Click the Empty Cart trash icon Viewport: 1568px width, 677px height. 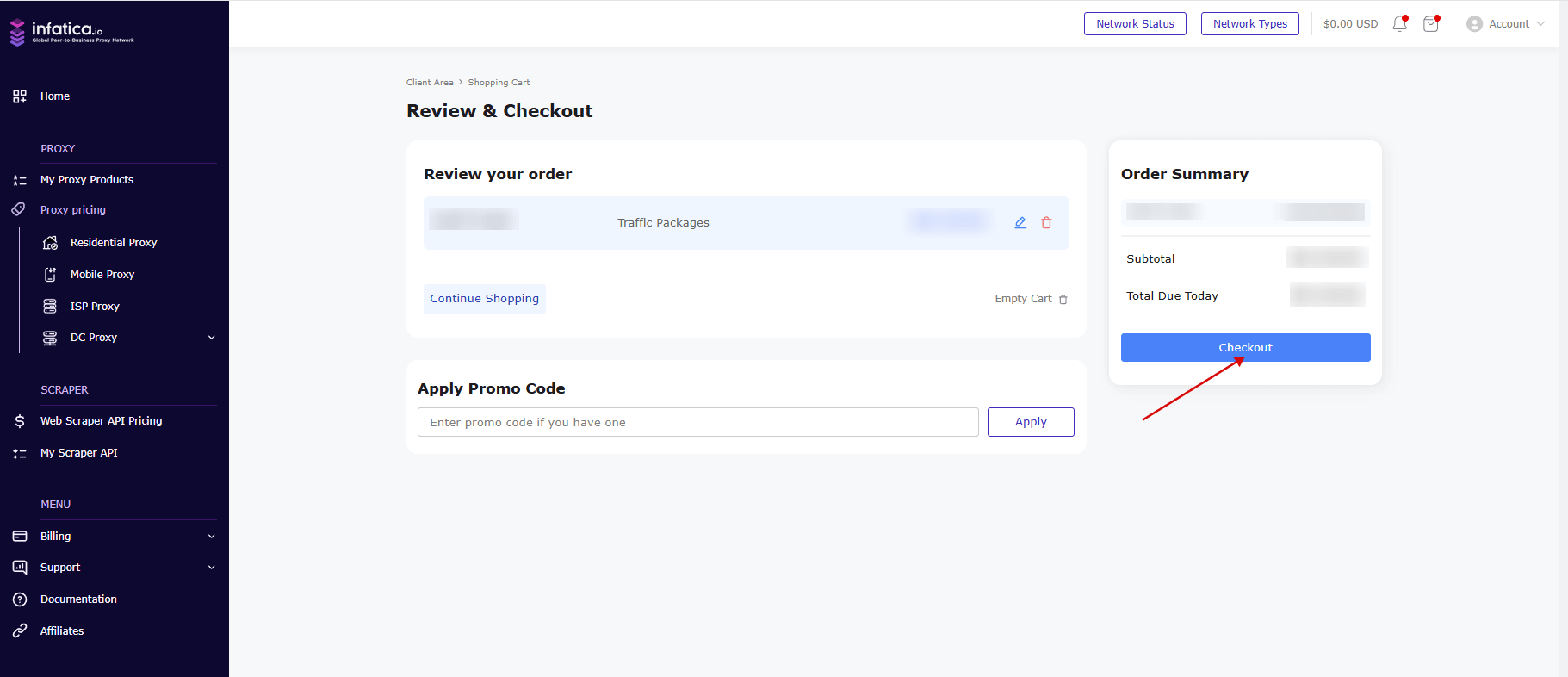pyautogui.click(x=1063, y=300)
